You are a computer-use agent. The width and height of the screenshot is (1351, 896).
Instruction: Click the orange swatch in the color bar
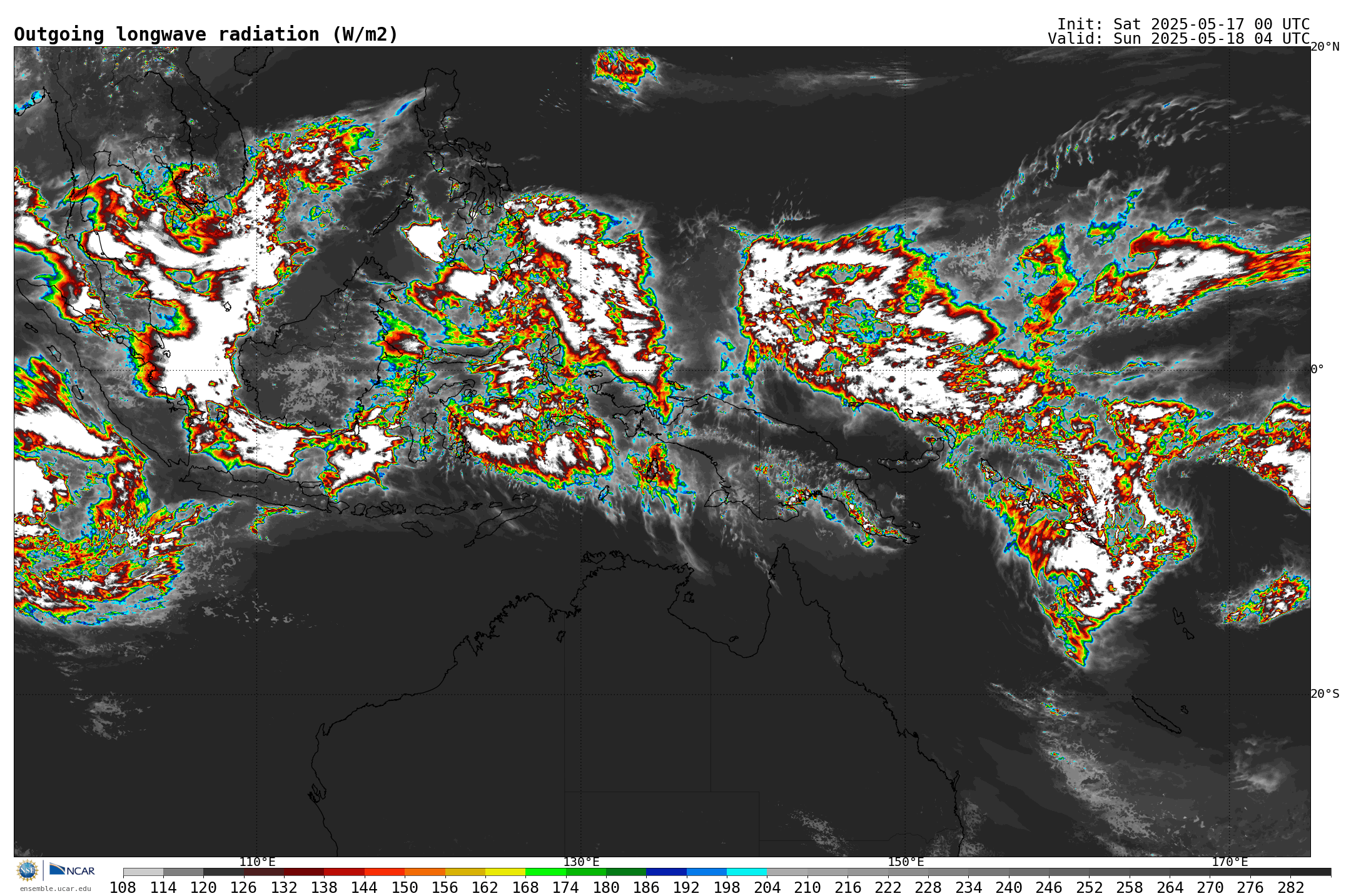coord(425,872)
